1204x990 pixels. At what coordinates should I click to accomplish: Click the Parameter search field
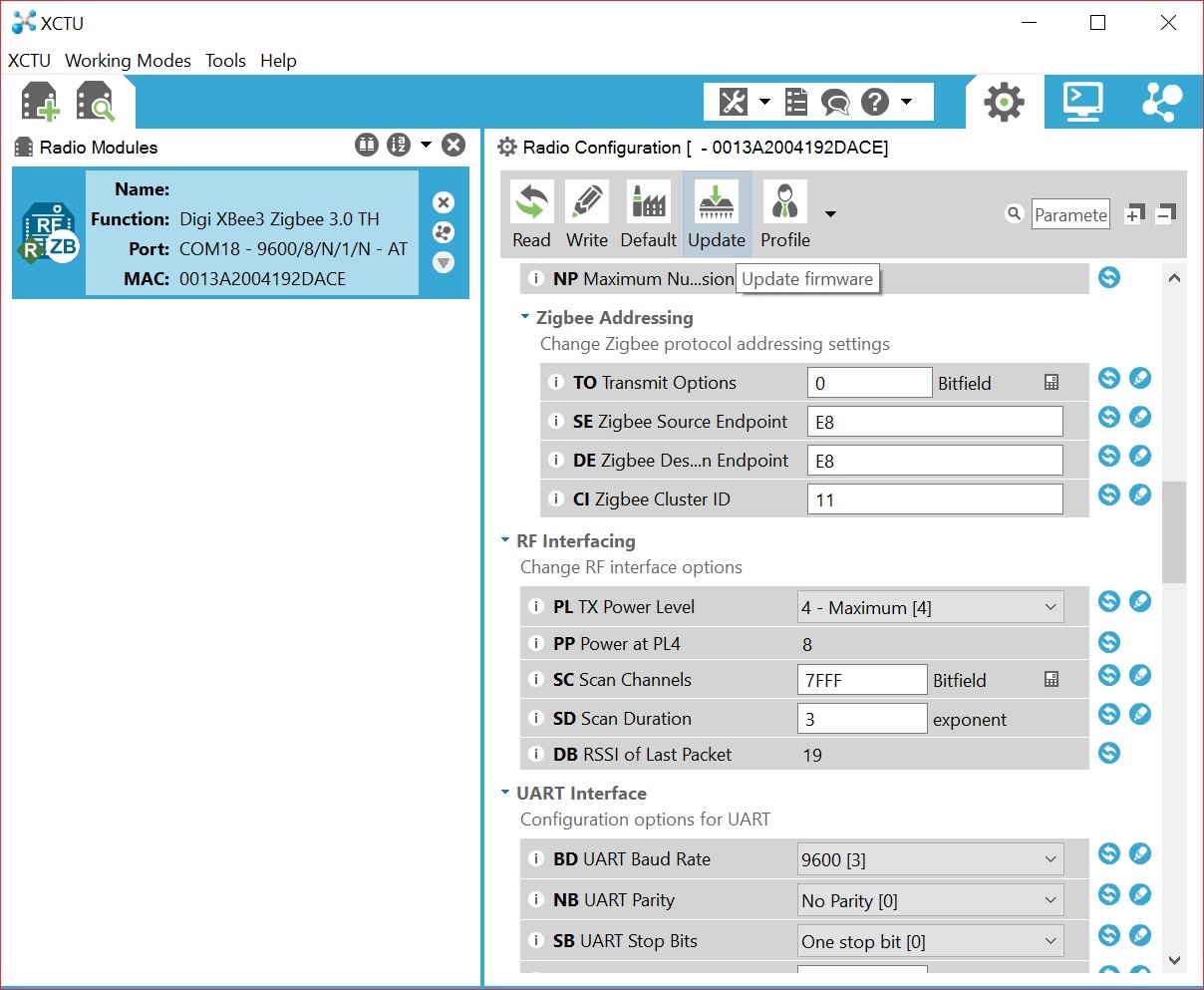[x=1070, y=214]
